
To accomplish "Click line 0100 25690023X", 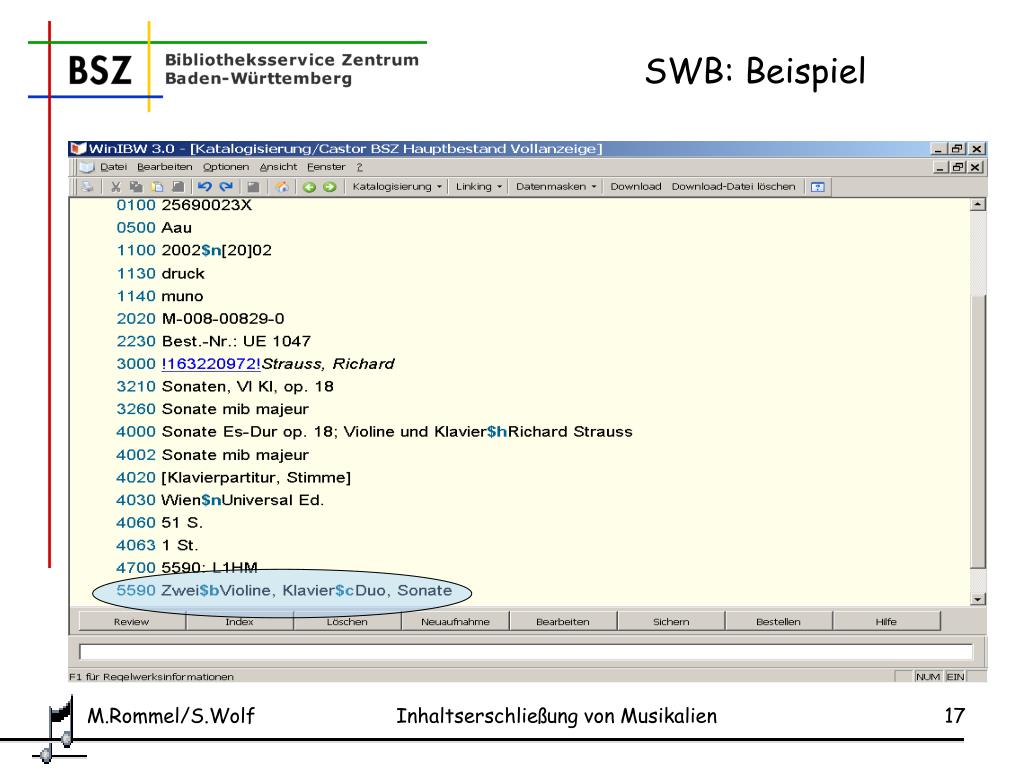I will point(184,205).
